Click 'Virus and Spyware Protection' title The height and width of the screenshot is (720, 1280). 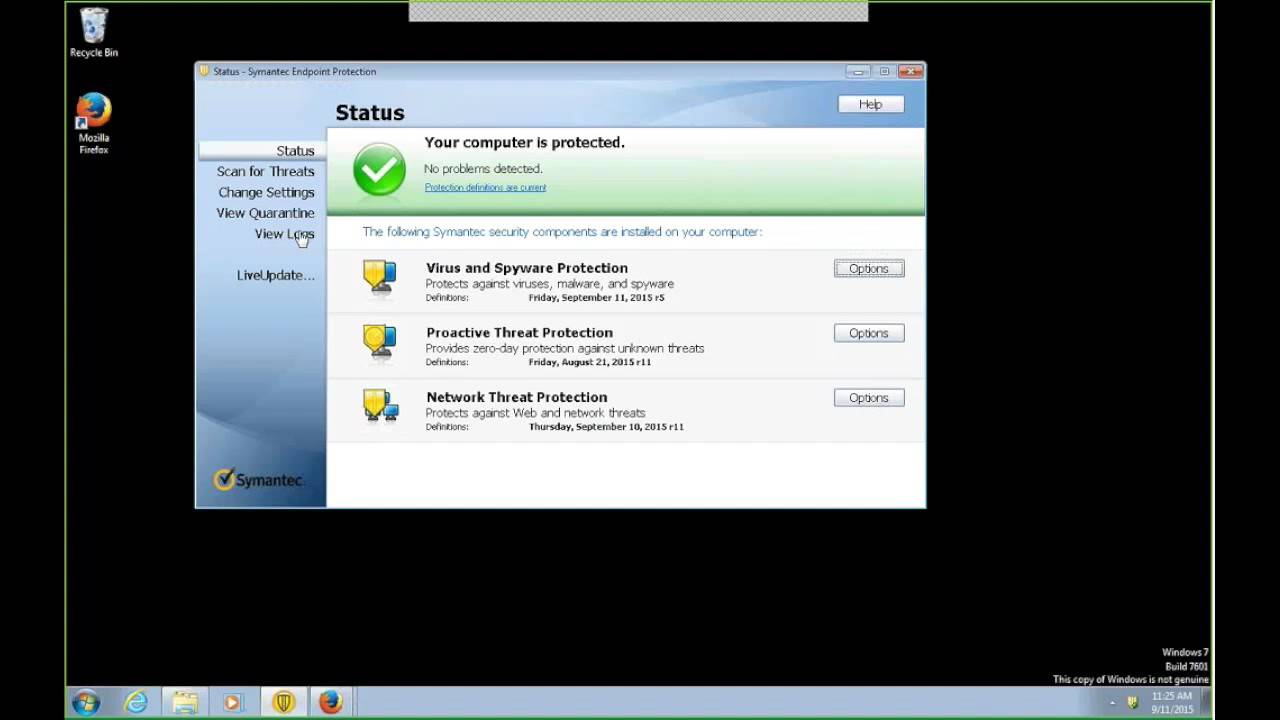pos(527,268)
